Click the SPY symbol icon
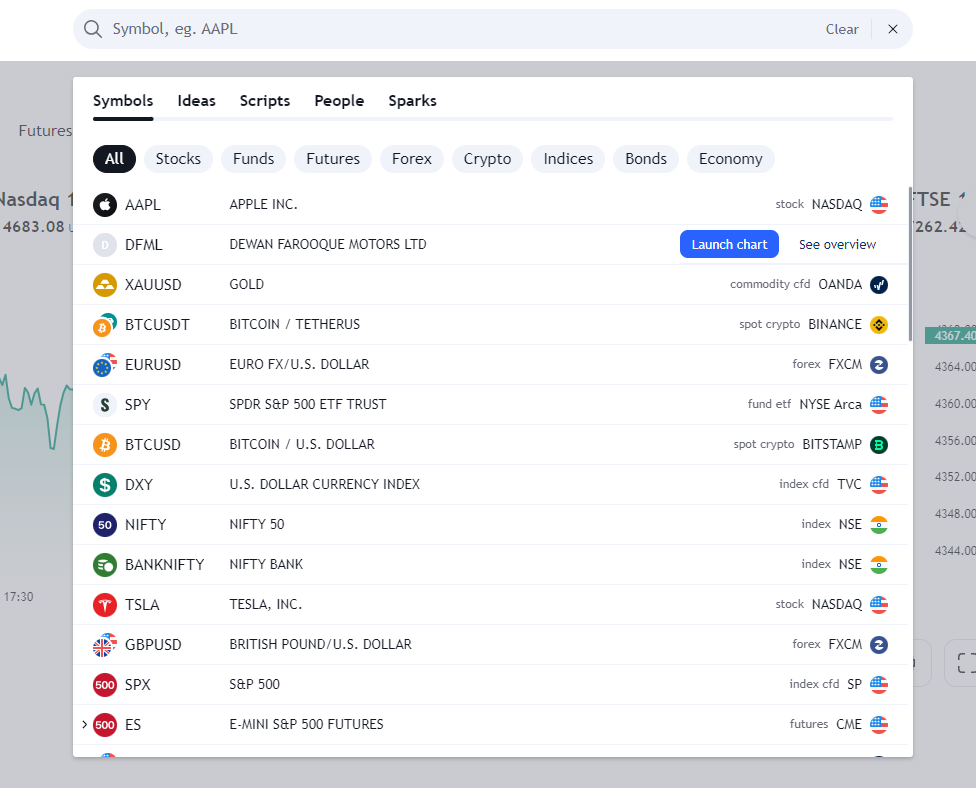Viewport: 976px width, 788px height. (x=105, y=405)
